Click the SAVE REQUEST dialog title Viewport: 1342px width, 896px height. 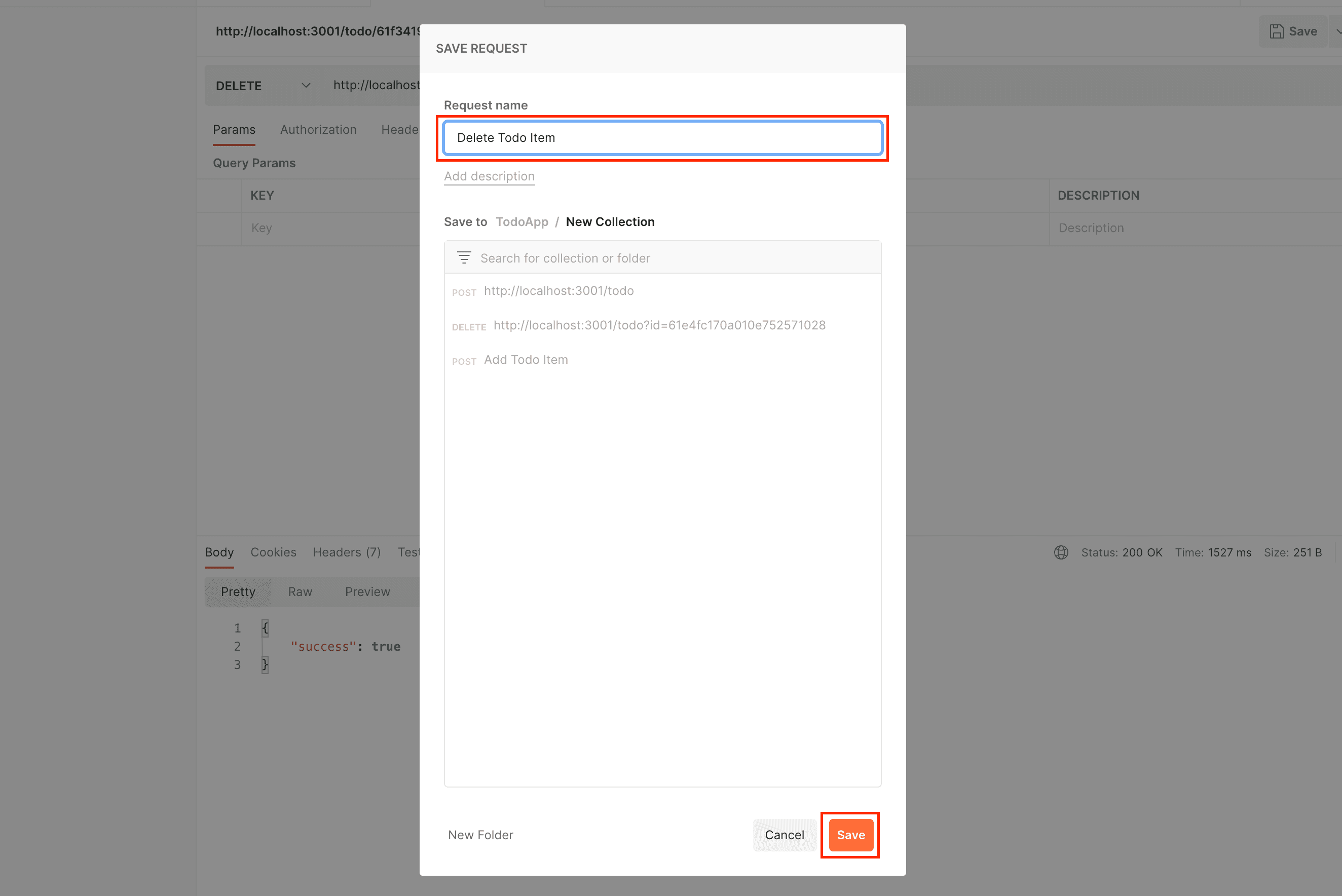(x=481, y=49)
